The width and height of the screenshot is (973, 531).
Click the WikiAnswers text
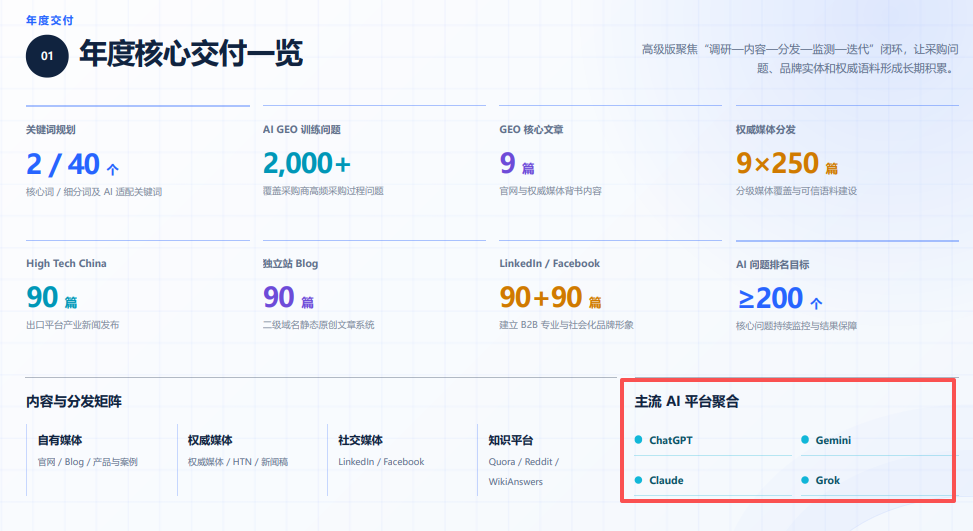(516, 482)
